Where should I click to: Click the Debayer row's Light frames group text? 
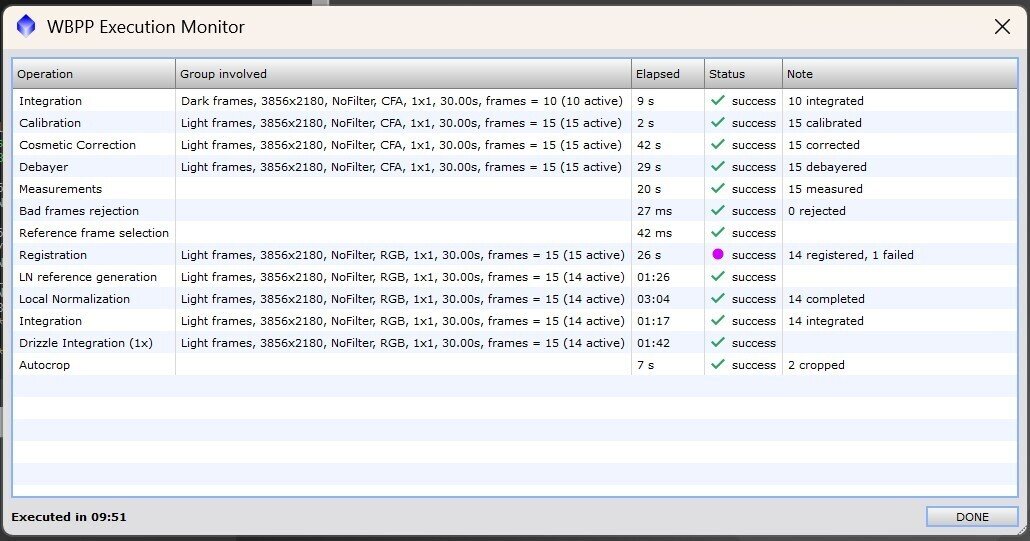tap(401, 167)
